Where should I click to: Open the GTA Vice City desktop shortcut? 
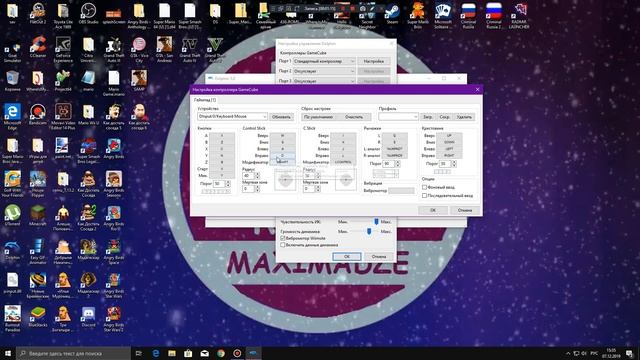(139, 49)
